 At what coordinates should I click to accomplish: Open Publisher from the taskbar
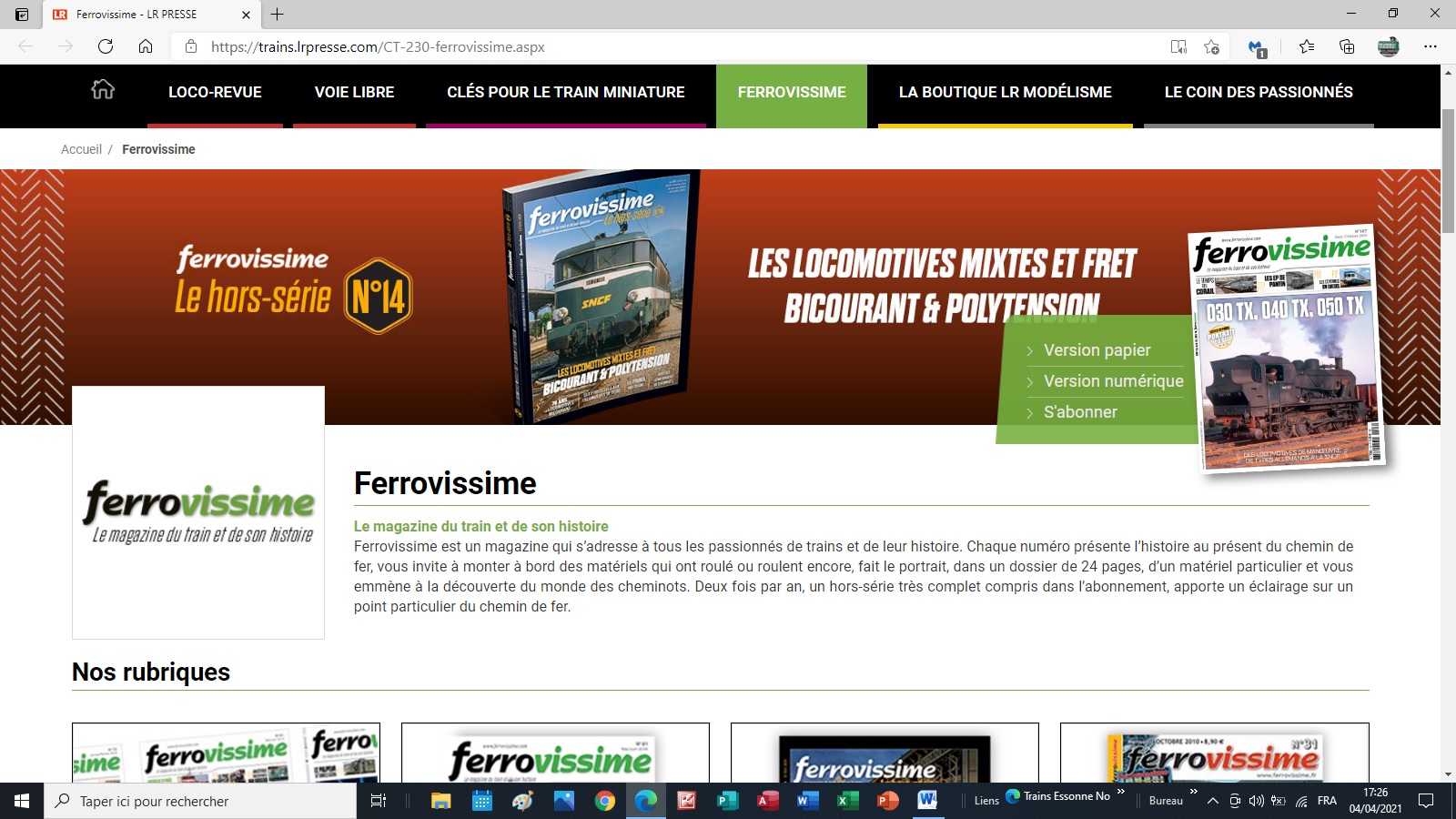coord(728,801)
